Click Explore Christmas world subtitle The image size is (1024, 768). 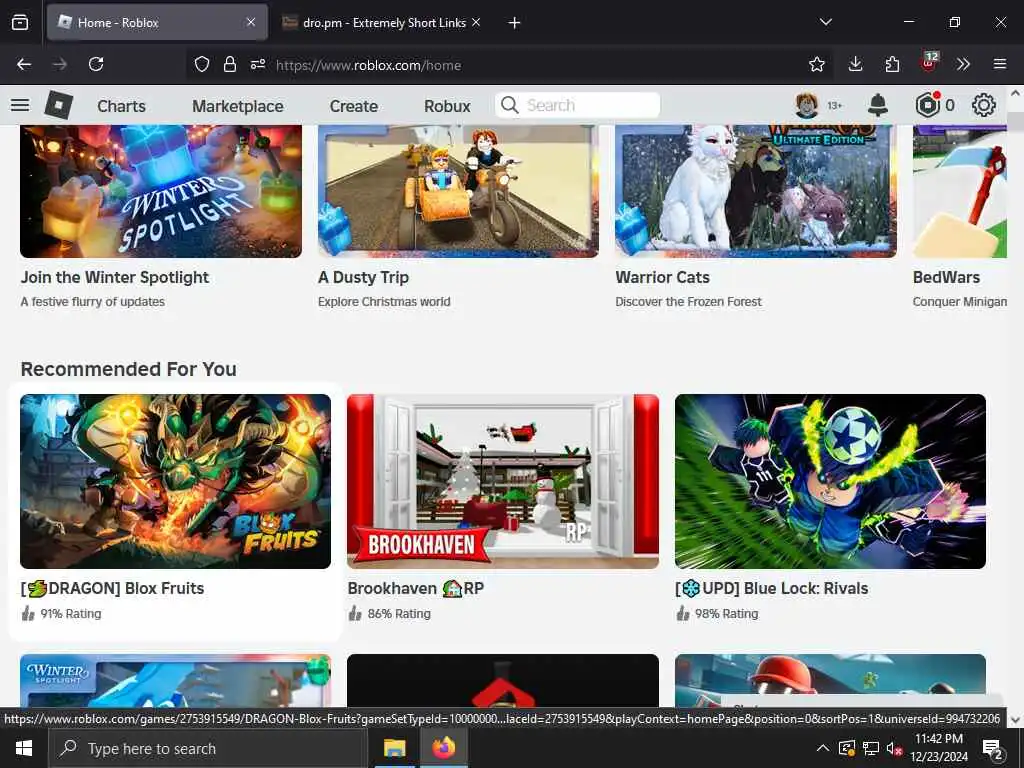384,302
